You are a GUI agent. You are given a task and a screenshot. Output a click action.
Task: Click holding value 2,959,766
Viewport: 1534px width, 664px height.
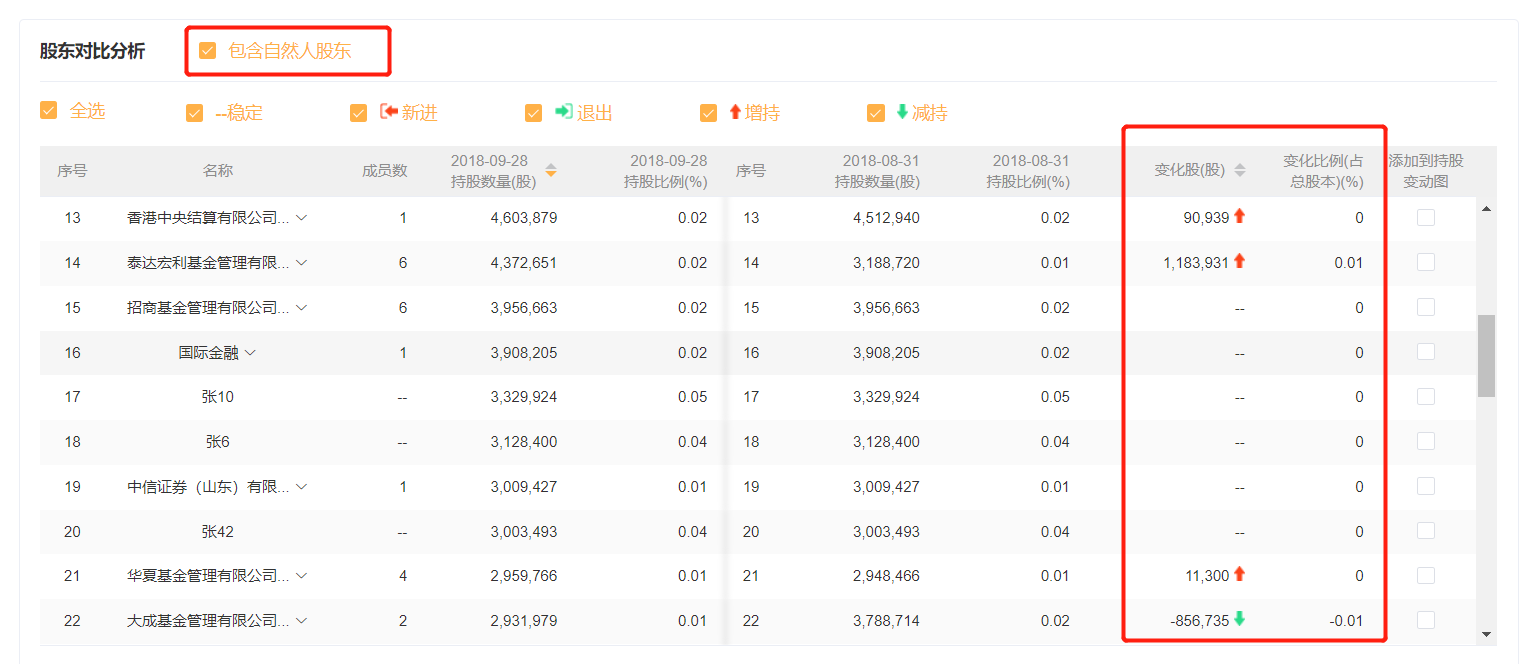[524, 576]
